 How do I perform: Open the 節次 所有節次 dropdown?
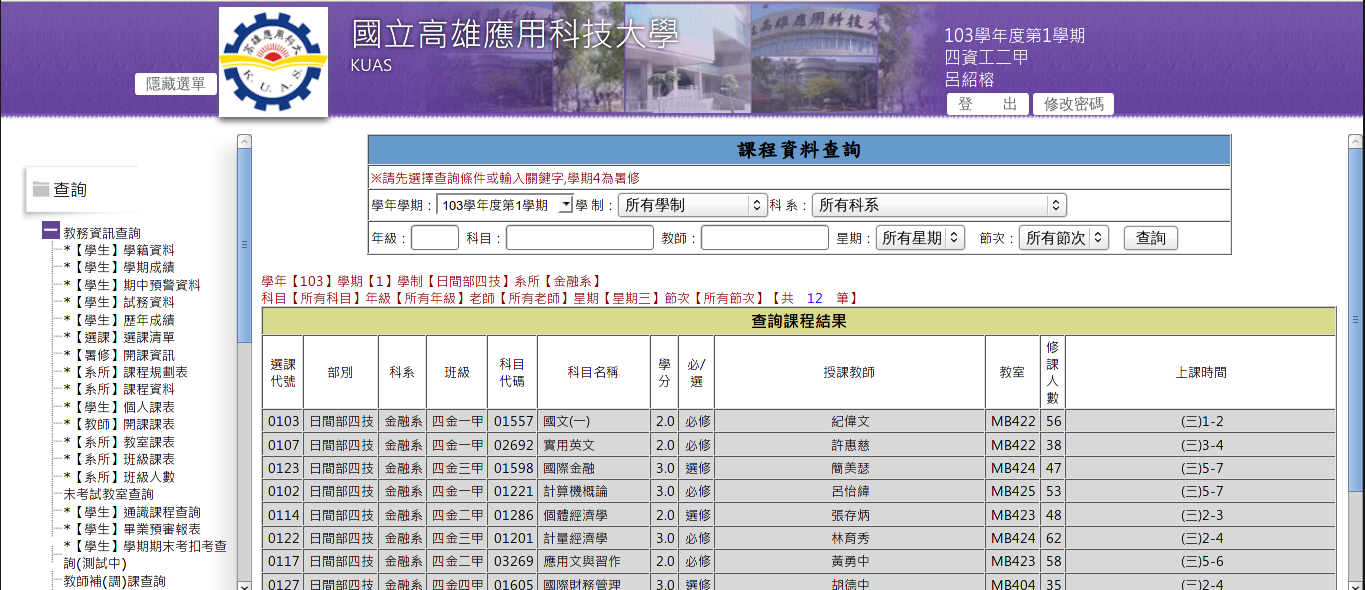coord(1064,238)
